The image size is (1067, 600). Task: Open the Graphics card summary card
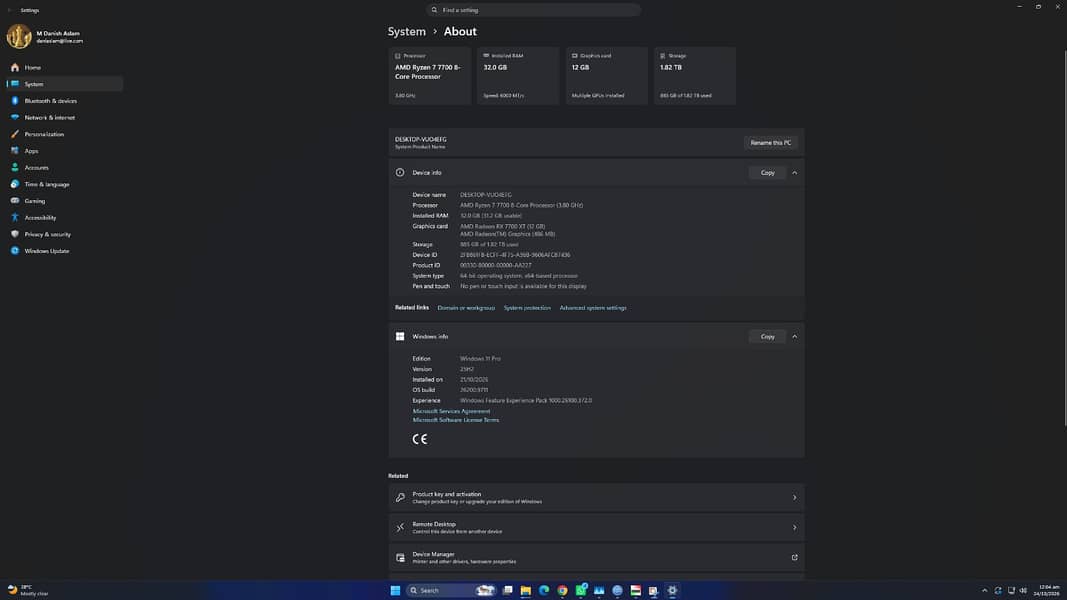pos(606,76)
